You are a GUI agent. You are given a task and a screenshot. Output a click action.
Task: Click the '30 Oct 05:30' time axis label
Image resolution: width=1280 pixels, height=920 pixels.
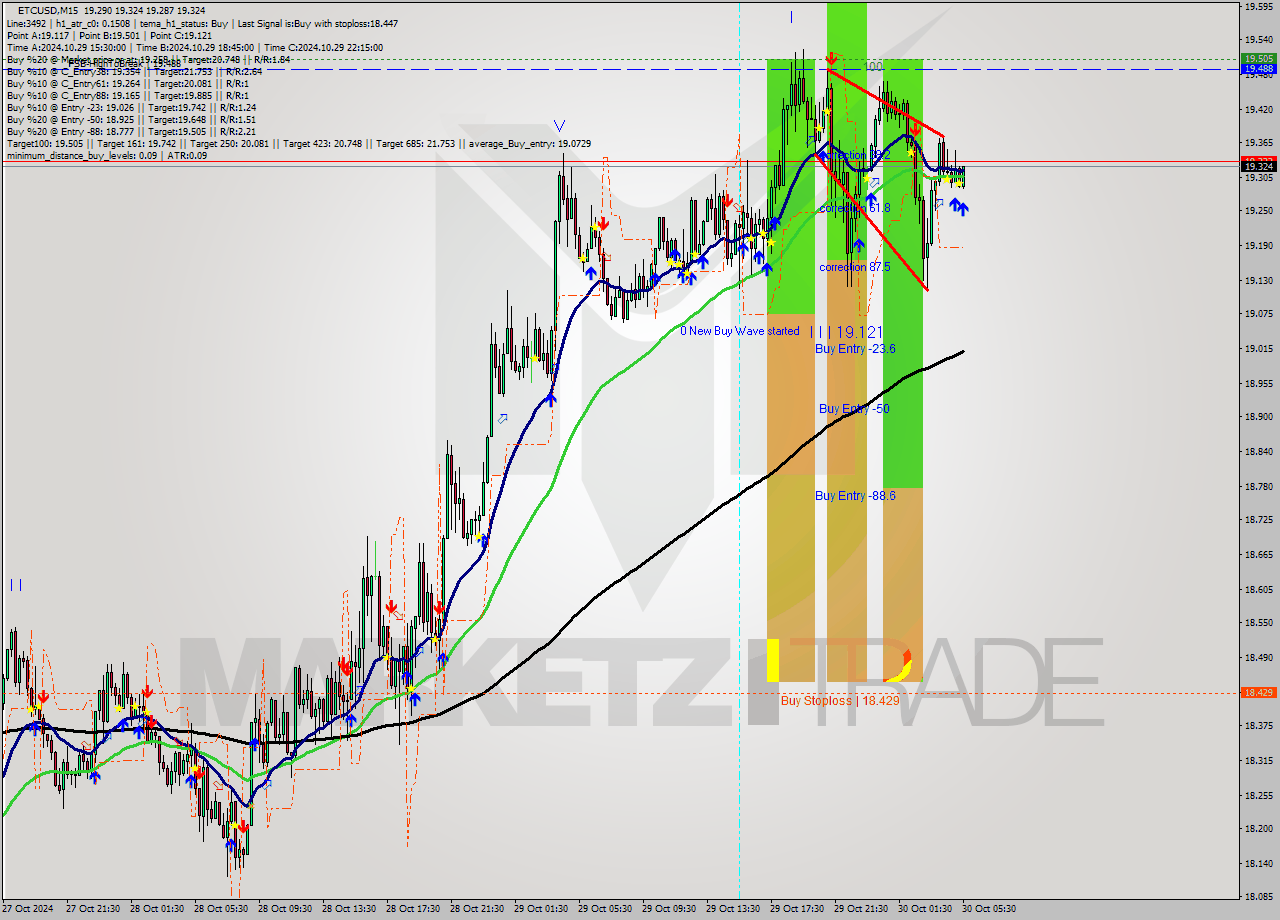pos(989,909)
